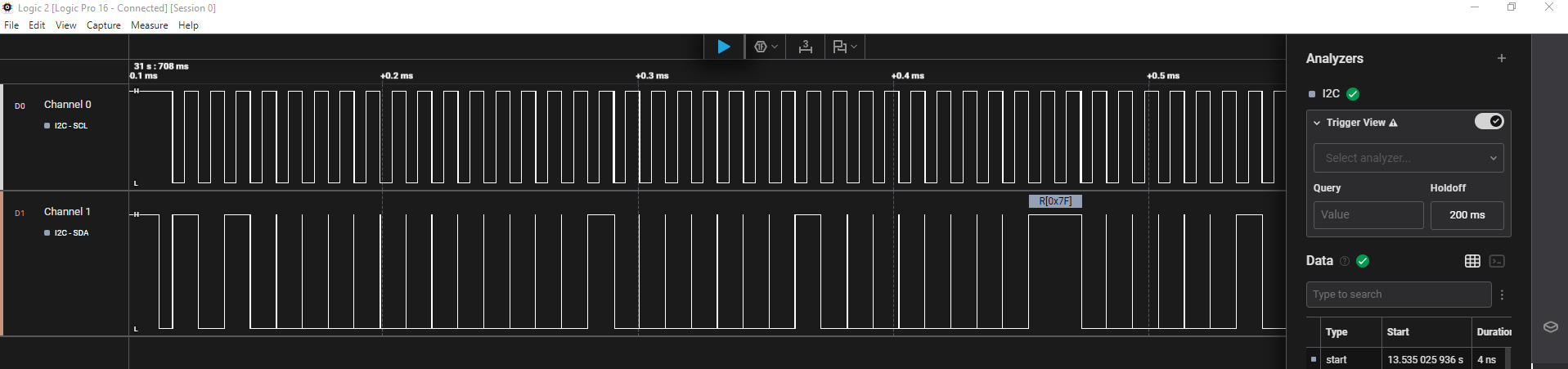Click the +0.5 ms timeline marker
The image size is (1568, 369).
1163,75
